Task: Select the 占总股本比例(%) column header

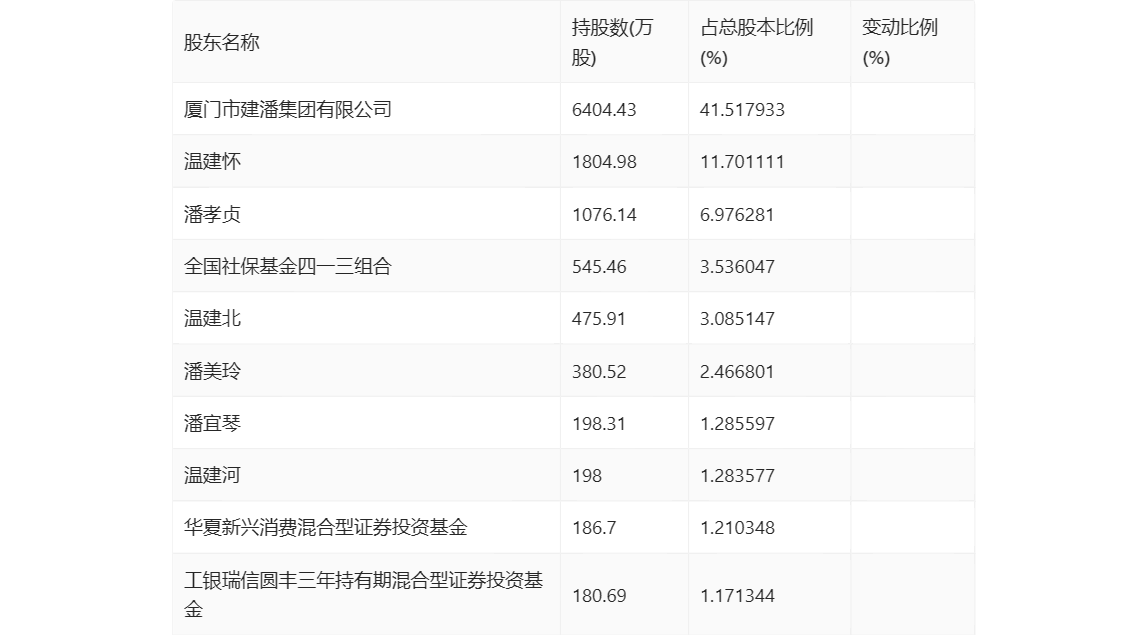Action: (x=756, y=42)
